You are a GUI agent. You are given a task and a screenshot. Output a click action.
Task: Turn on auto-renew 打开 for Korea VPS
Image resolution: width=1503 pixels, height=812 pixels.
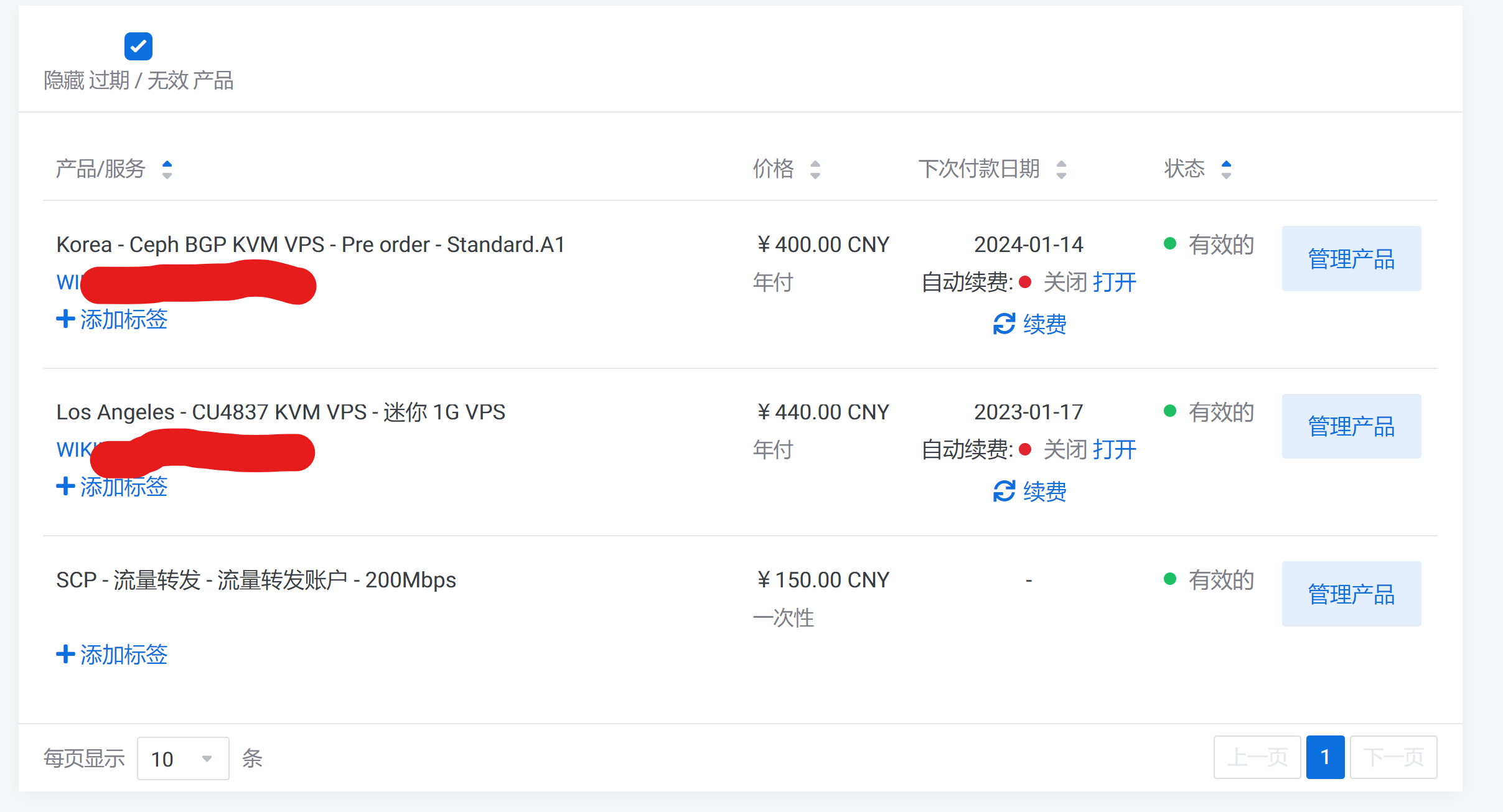pyautogui.click(x=1115, y=282)
